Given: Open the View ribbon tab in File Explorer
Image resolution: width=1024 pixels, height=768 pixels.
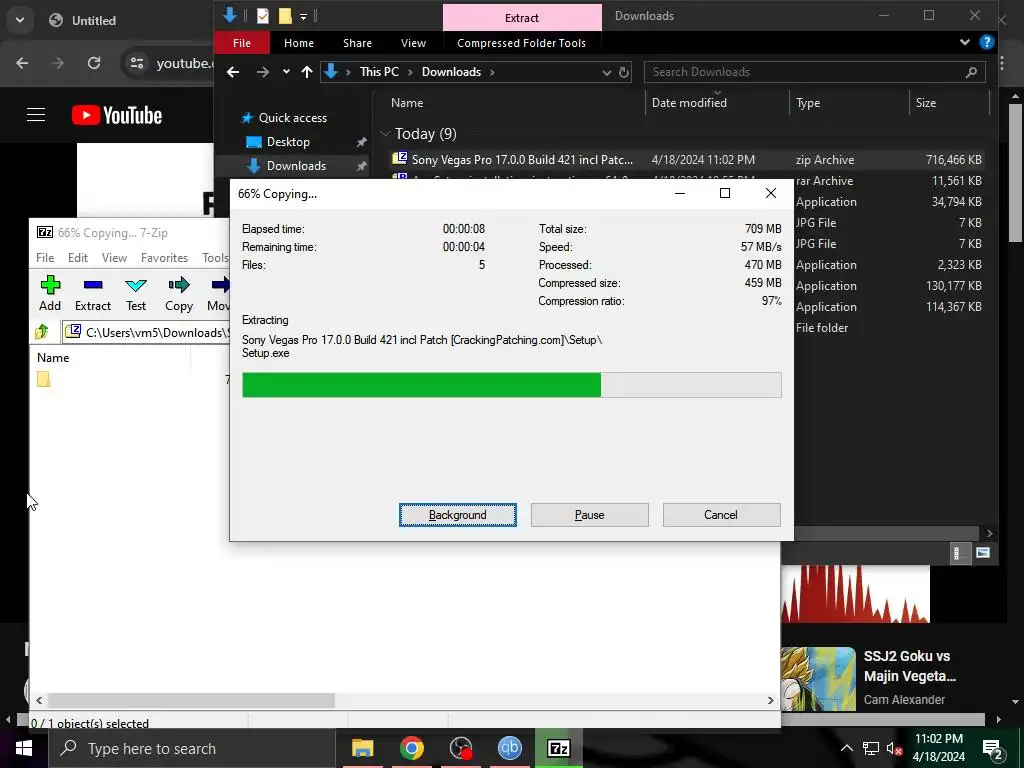Looking at the screenshot, I should pos(413,43).
